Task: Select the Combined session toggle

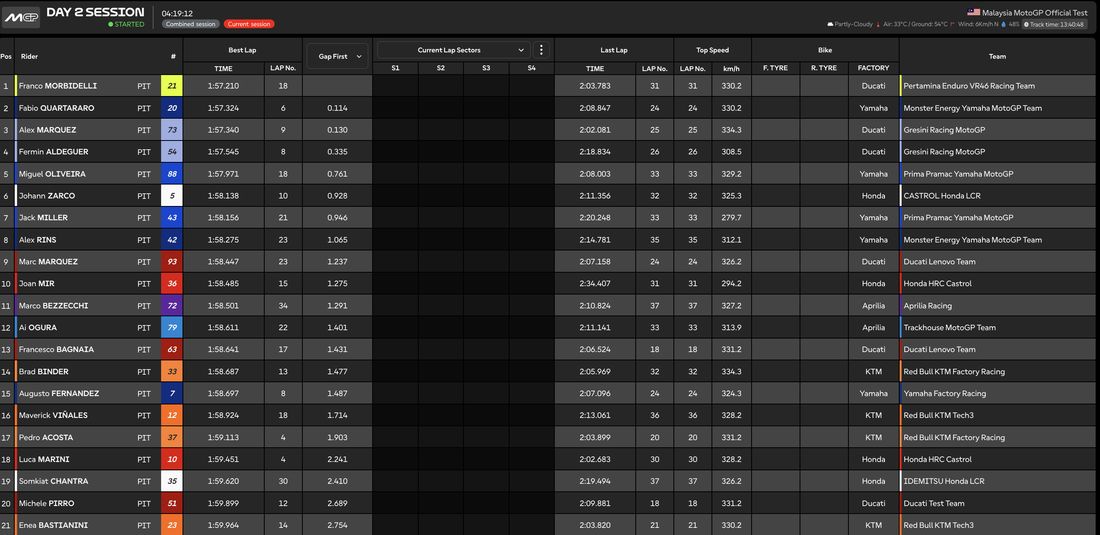Action: click(x=191, y=24)
